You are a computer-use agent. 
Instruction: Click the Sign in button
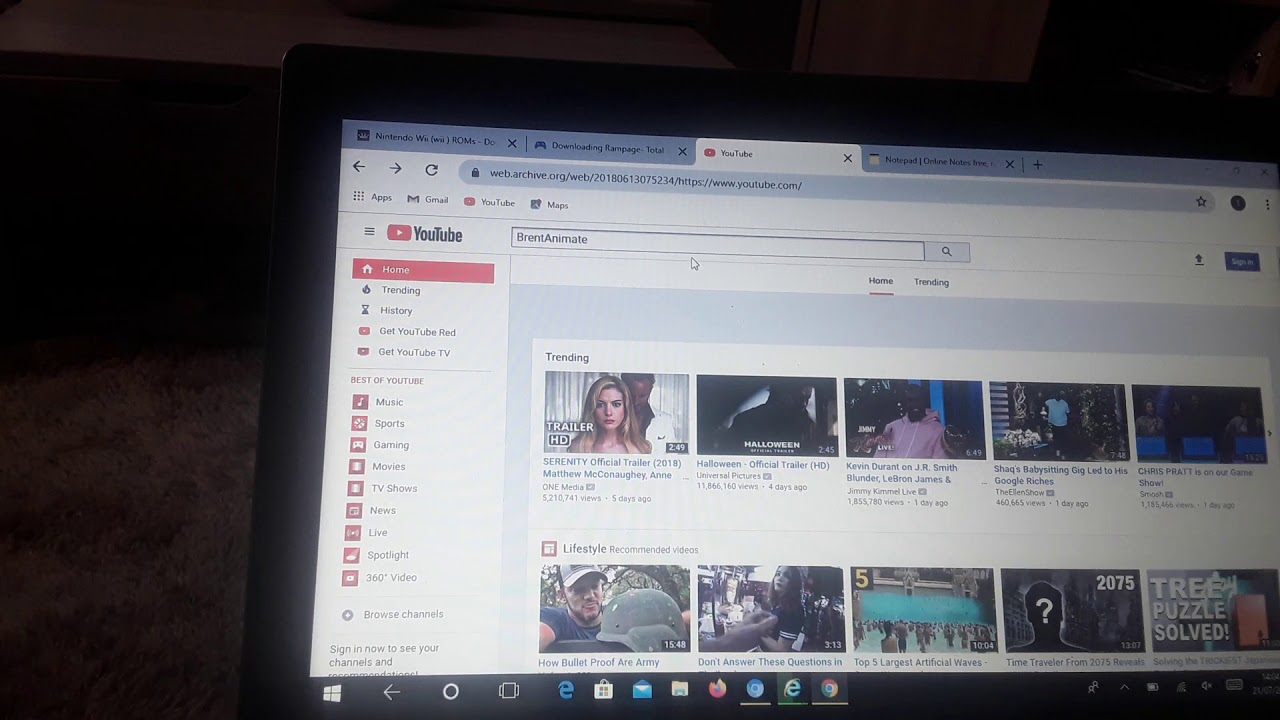point(1242,262)
